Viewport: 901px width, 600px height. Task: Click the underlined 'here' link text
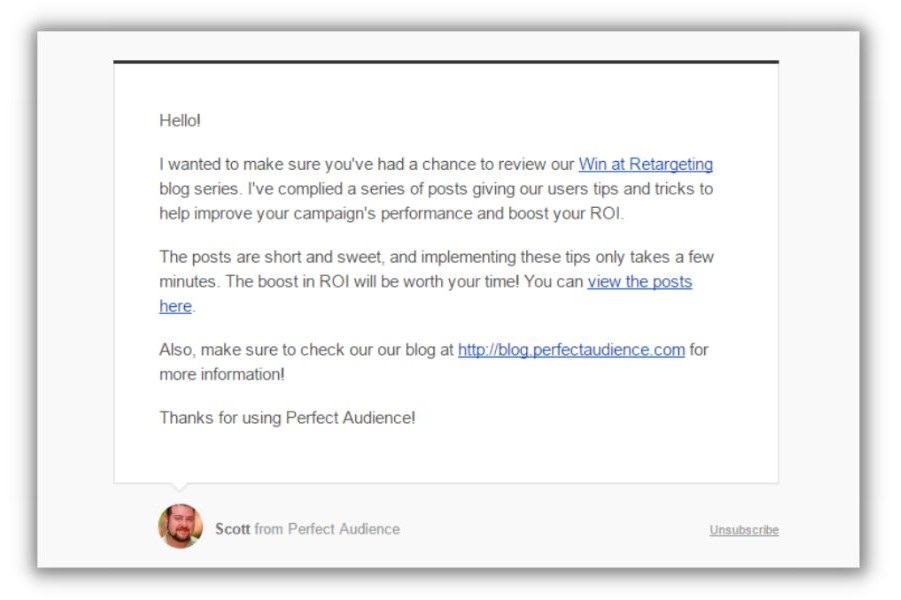click(175, 306)
